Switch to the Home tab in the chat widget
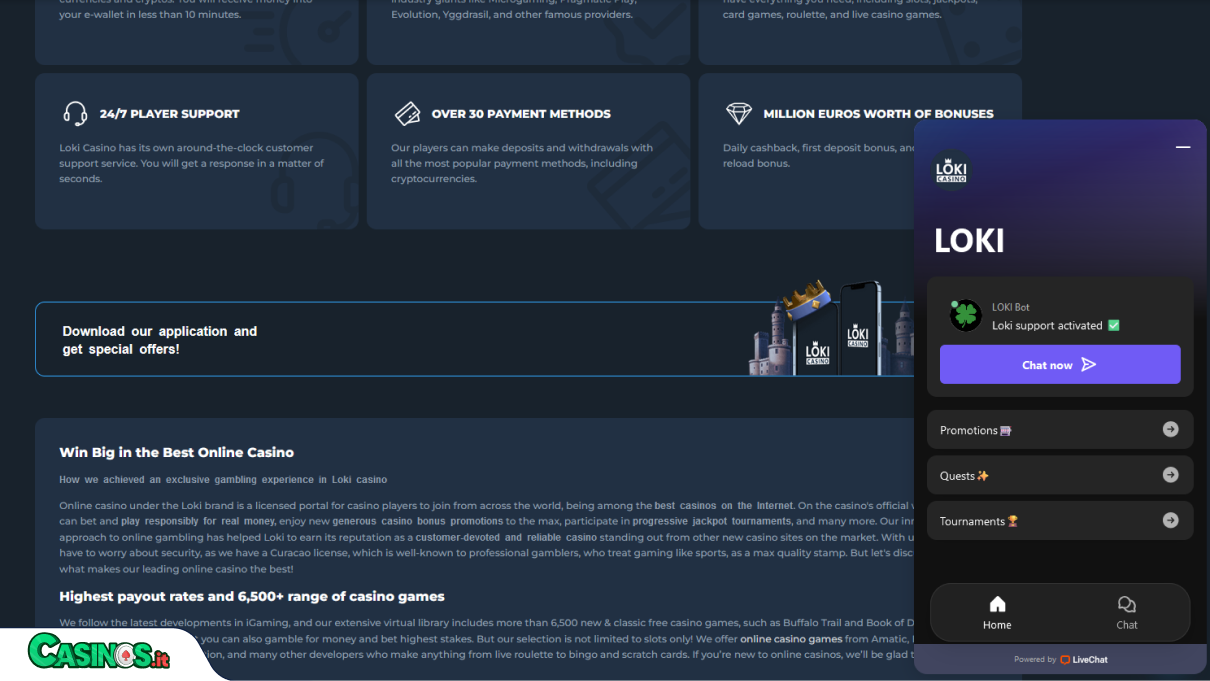Screen dimensions: 1210x681 click(x=997, y=613)
